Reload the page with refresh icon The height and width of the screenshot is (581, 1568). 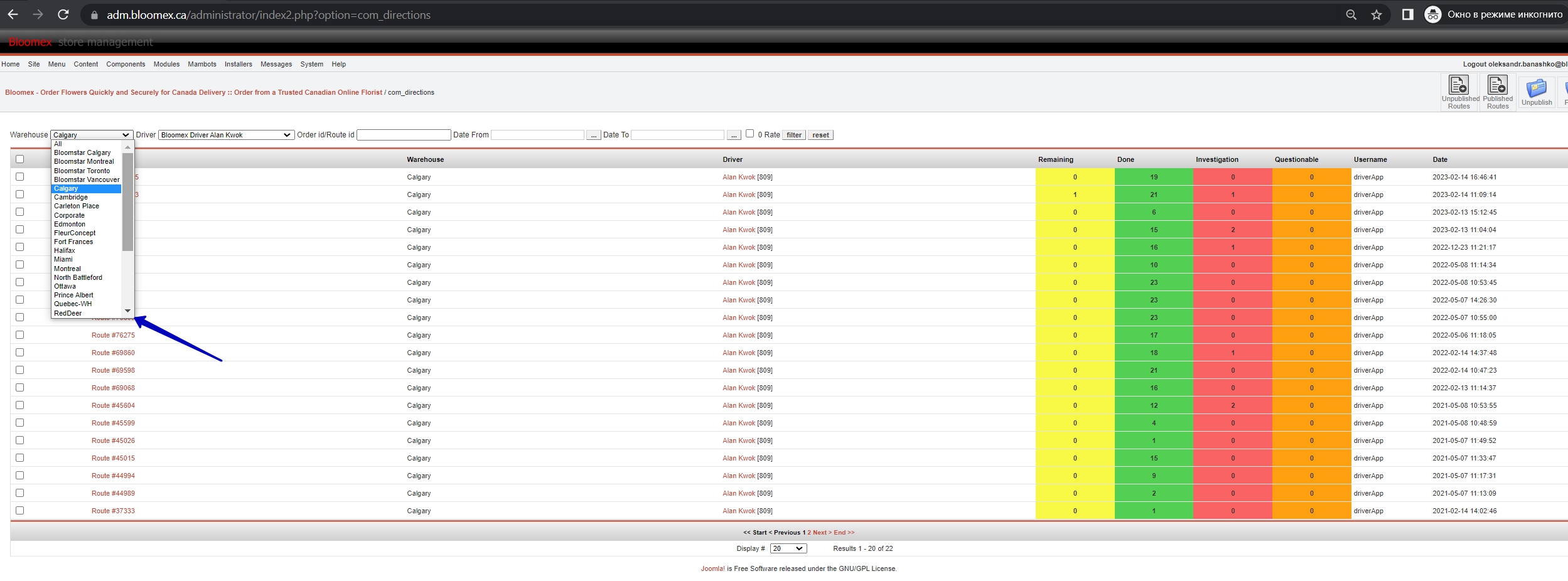coord(63,14)
